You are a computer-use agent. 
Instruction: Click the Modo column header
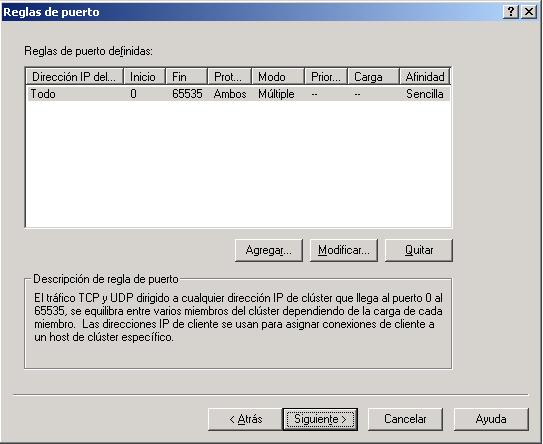278,77
